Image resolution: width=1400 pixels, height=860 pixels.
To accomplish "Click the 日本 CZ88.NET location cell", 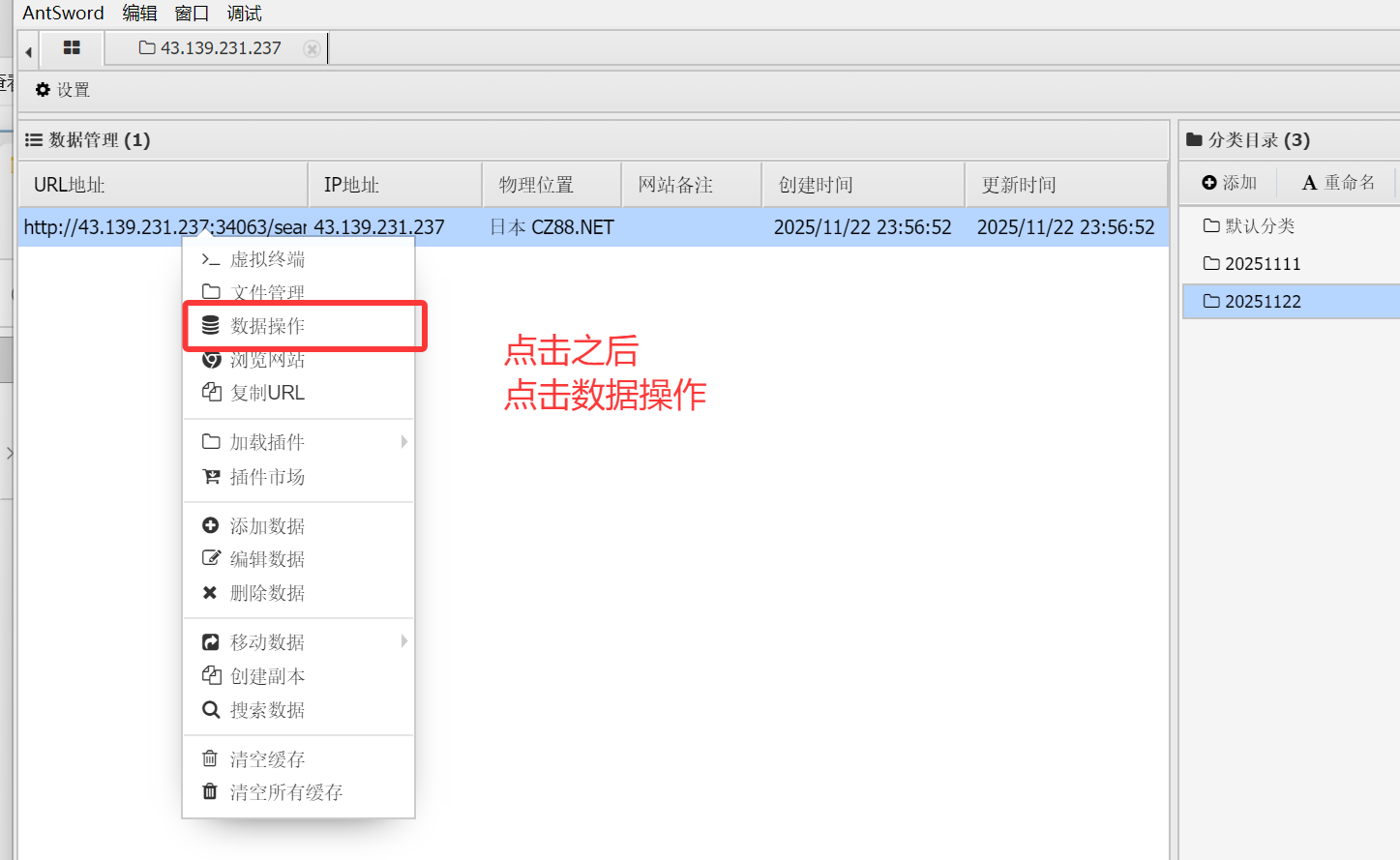I will (x=551, y=227).
